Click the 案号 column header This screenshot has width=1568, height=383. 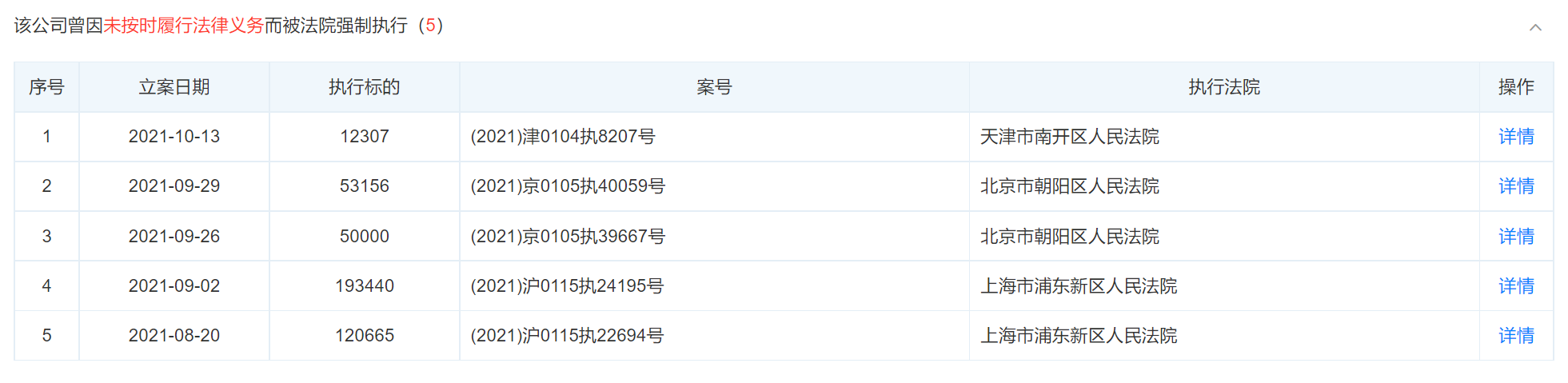(x=713, y=87)
